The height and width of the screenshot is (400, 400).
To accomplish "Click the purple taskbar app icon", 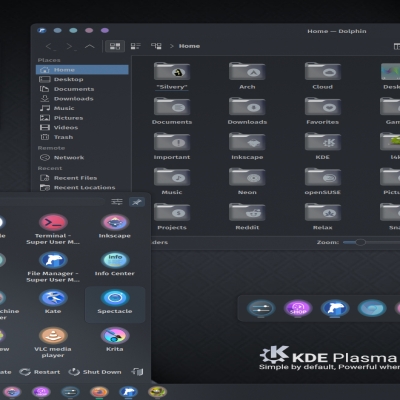I will 41,392.
